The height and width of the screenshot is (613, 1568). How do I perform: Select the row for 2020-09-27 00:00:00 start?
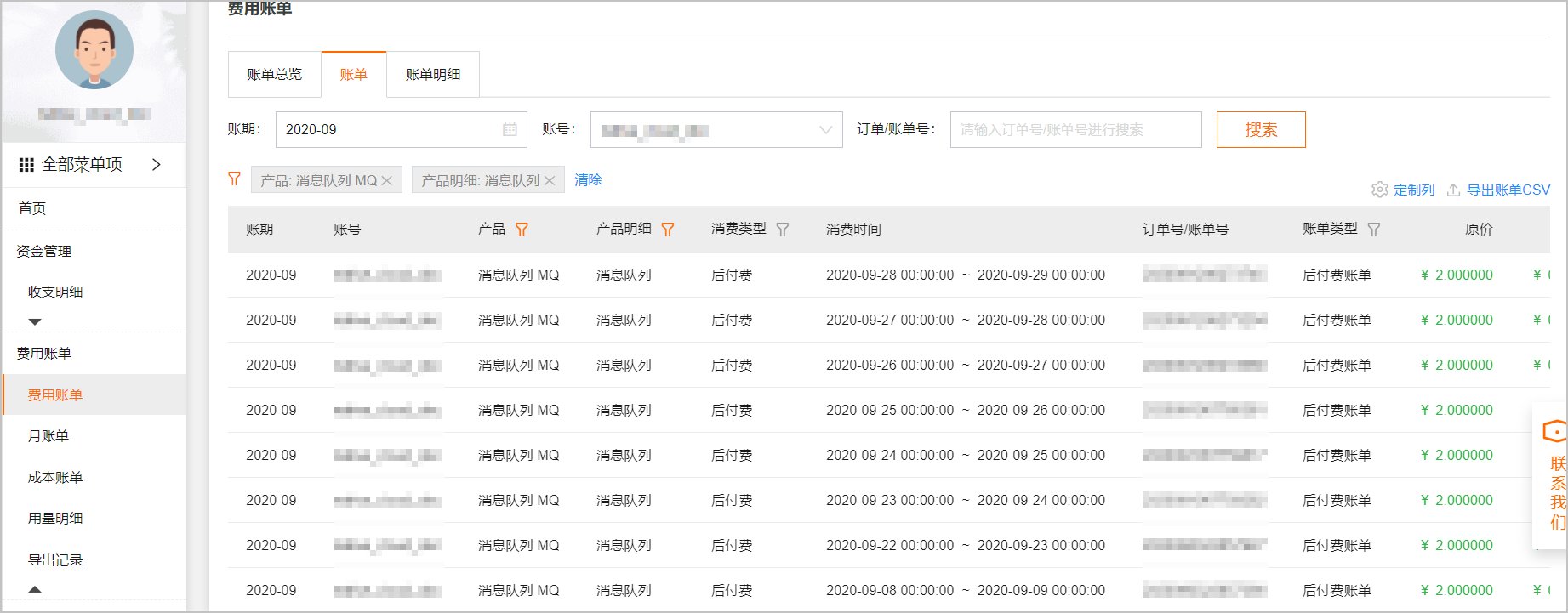pyautogui.click(x=889, y=320)
